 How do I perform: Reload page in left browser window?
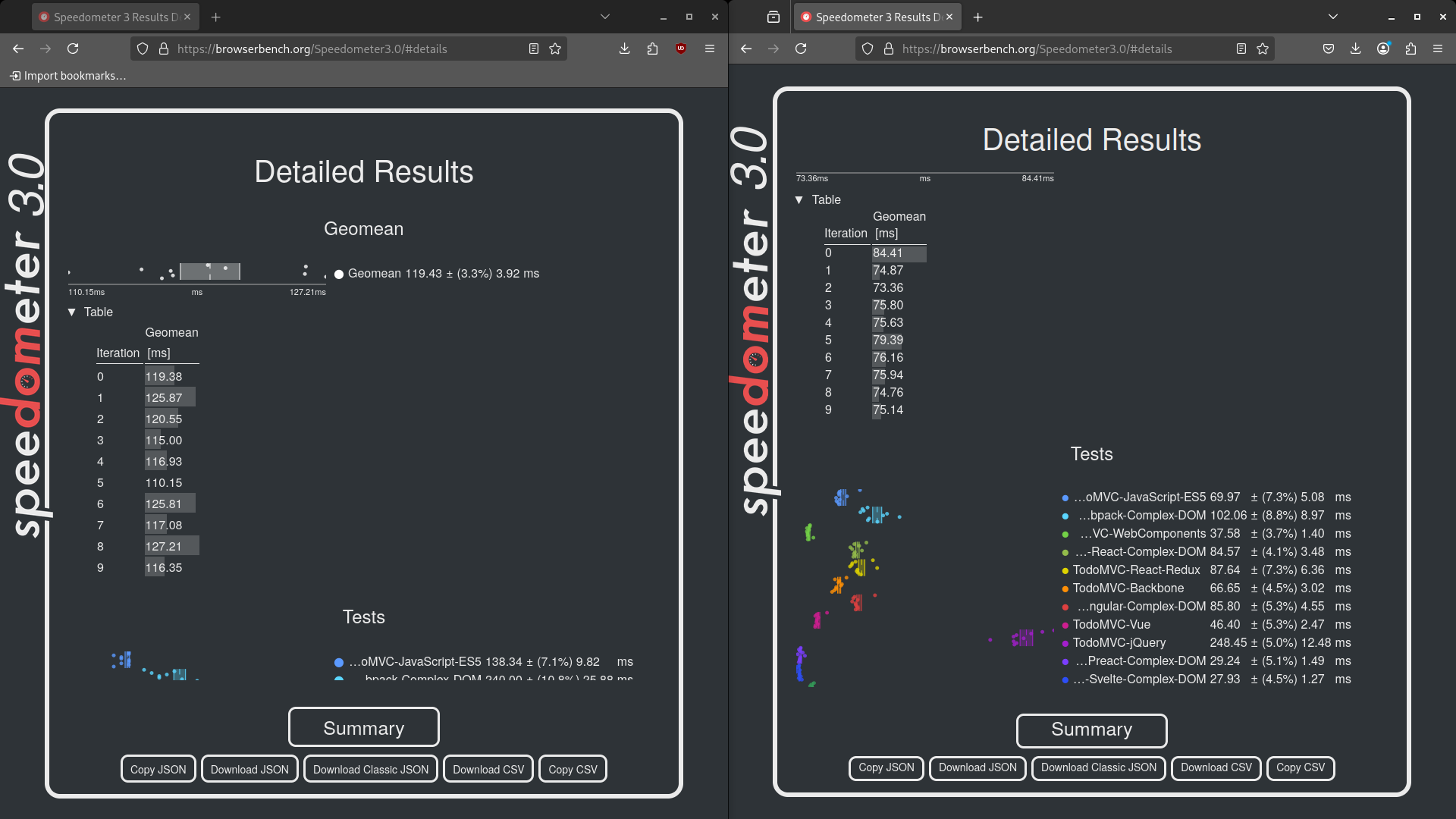[73, 49]
